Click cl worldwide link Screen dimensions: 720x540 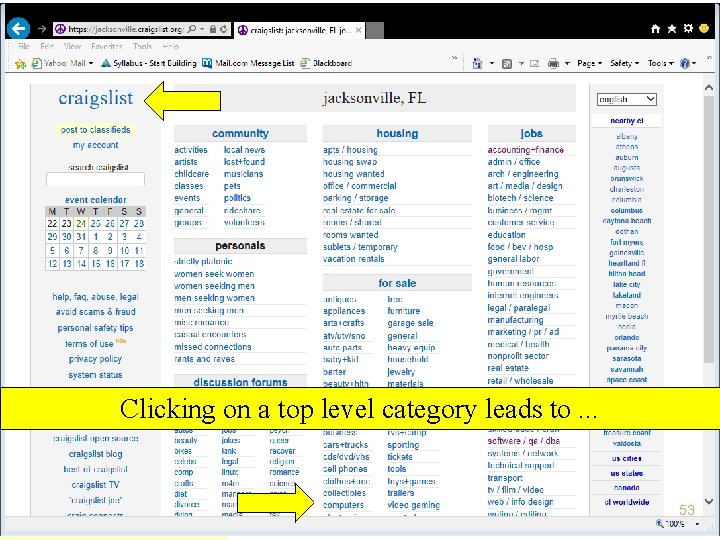[x=627, y=502]
